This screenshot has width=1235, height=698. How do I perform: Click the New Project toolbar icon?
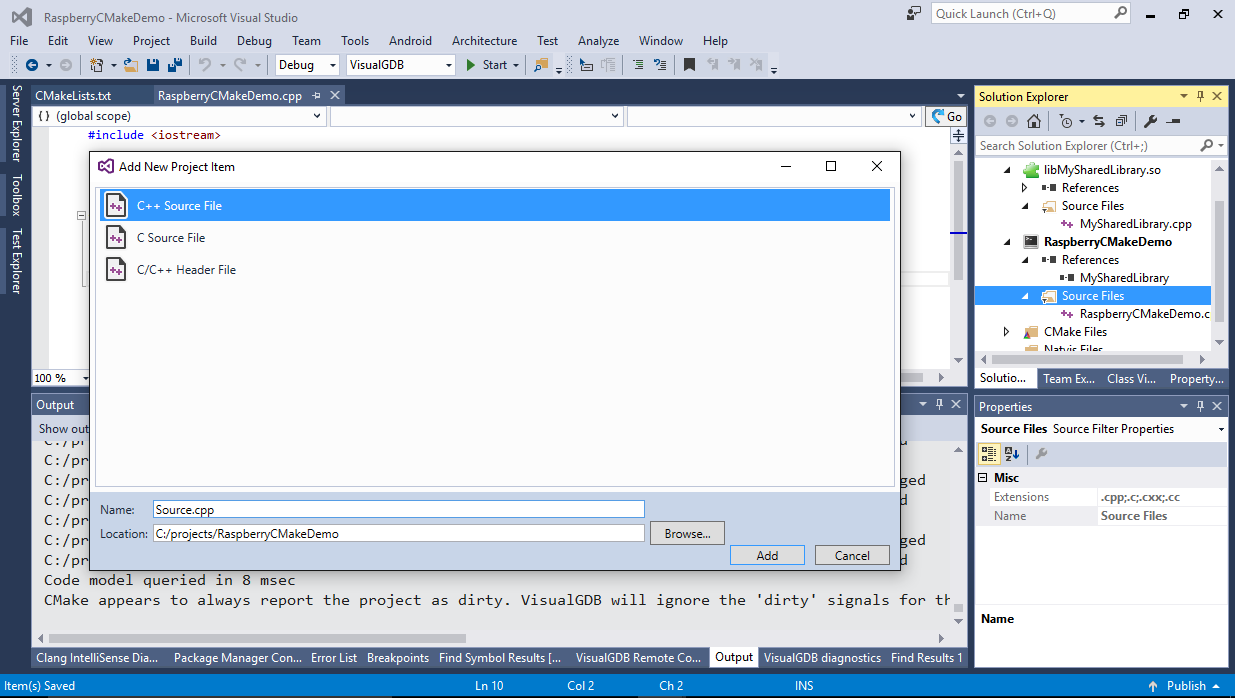point(97,65)
